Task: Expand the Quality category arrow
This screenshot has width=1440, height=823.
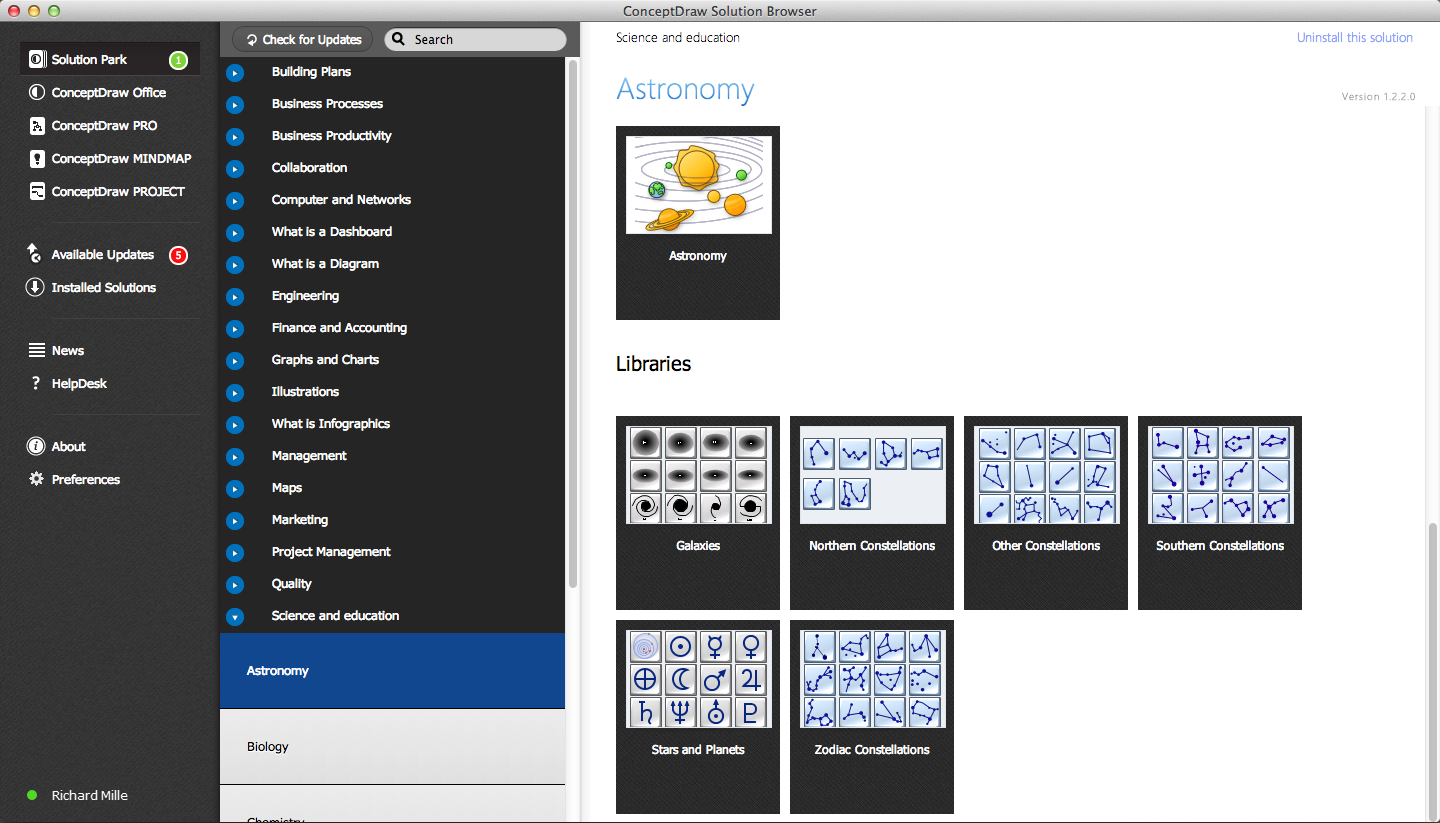Action: coord(235,584)
